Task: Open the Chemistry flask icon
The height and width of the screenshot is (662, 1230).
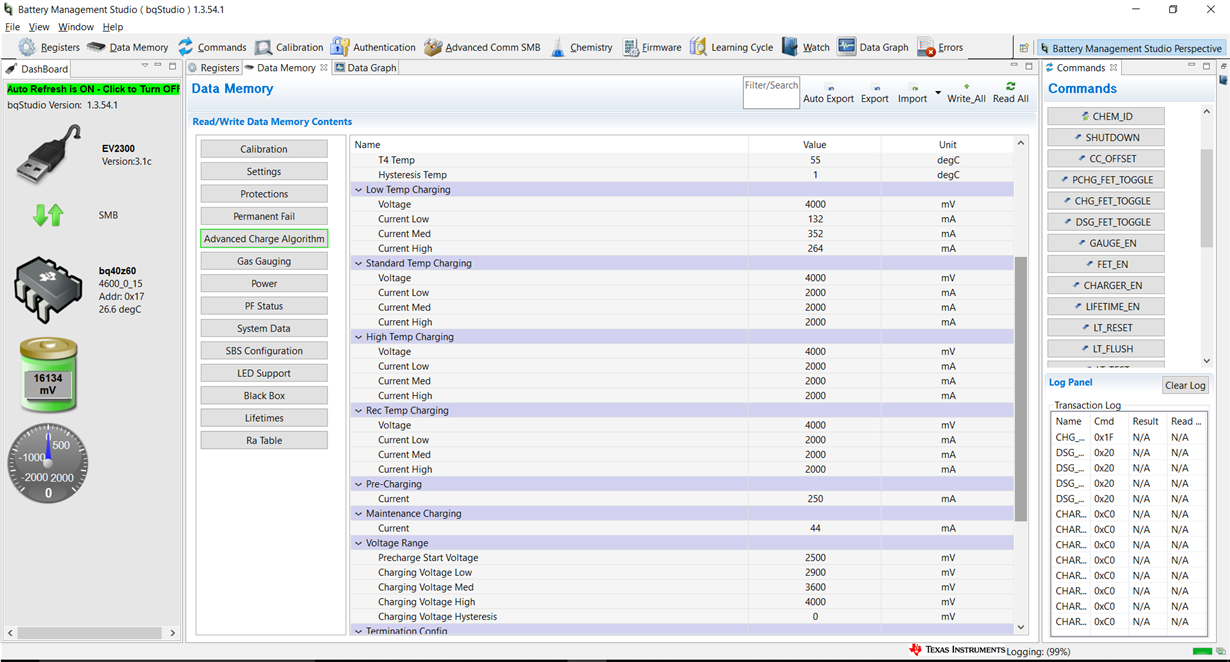Action: click(x=558, y=47)
